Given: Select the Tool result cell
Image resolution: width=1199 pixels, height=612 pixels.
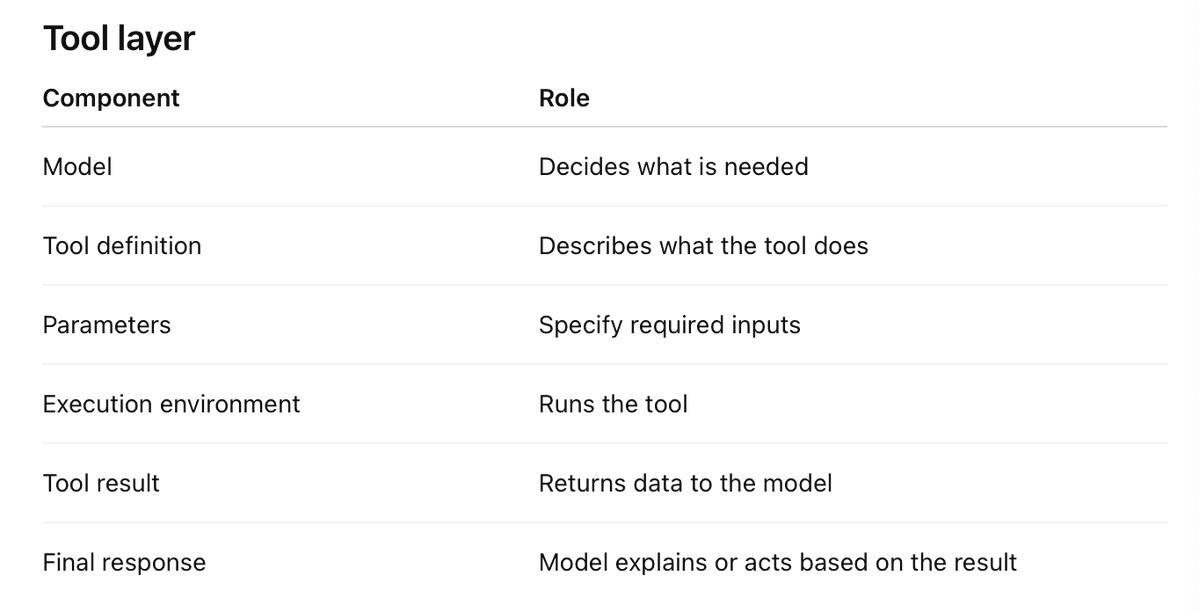Looking at the screenshot, I should [101, 483].
